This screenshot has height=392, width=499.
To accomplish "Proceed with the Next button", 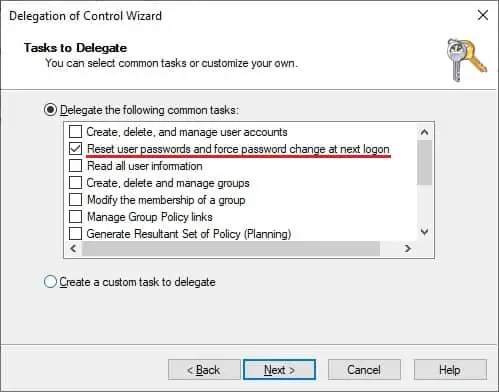I will (x=279, y=370).
